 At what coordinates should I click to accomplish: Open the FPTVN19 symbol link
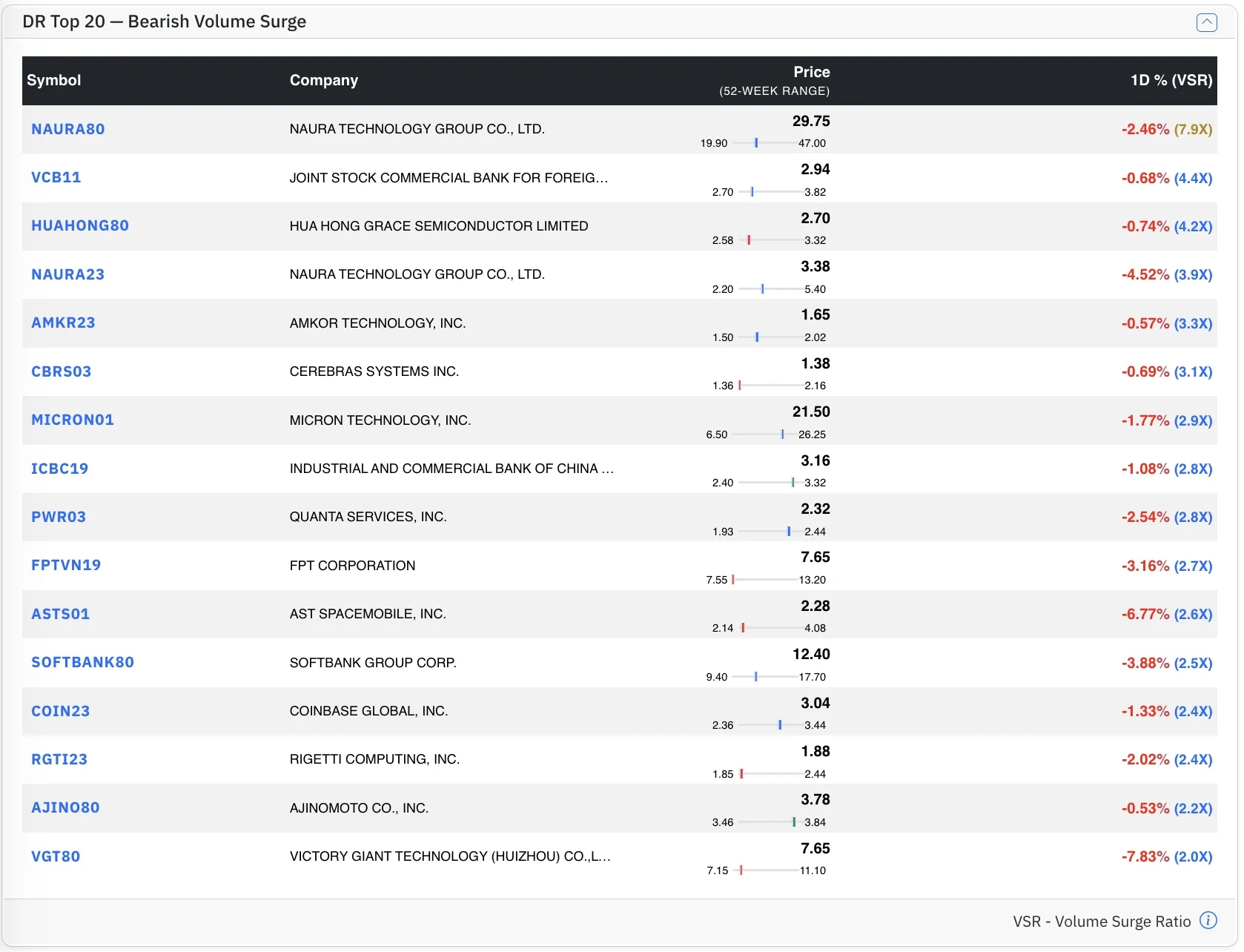click(66, 565)
